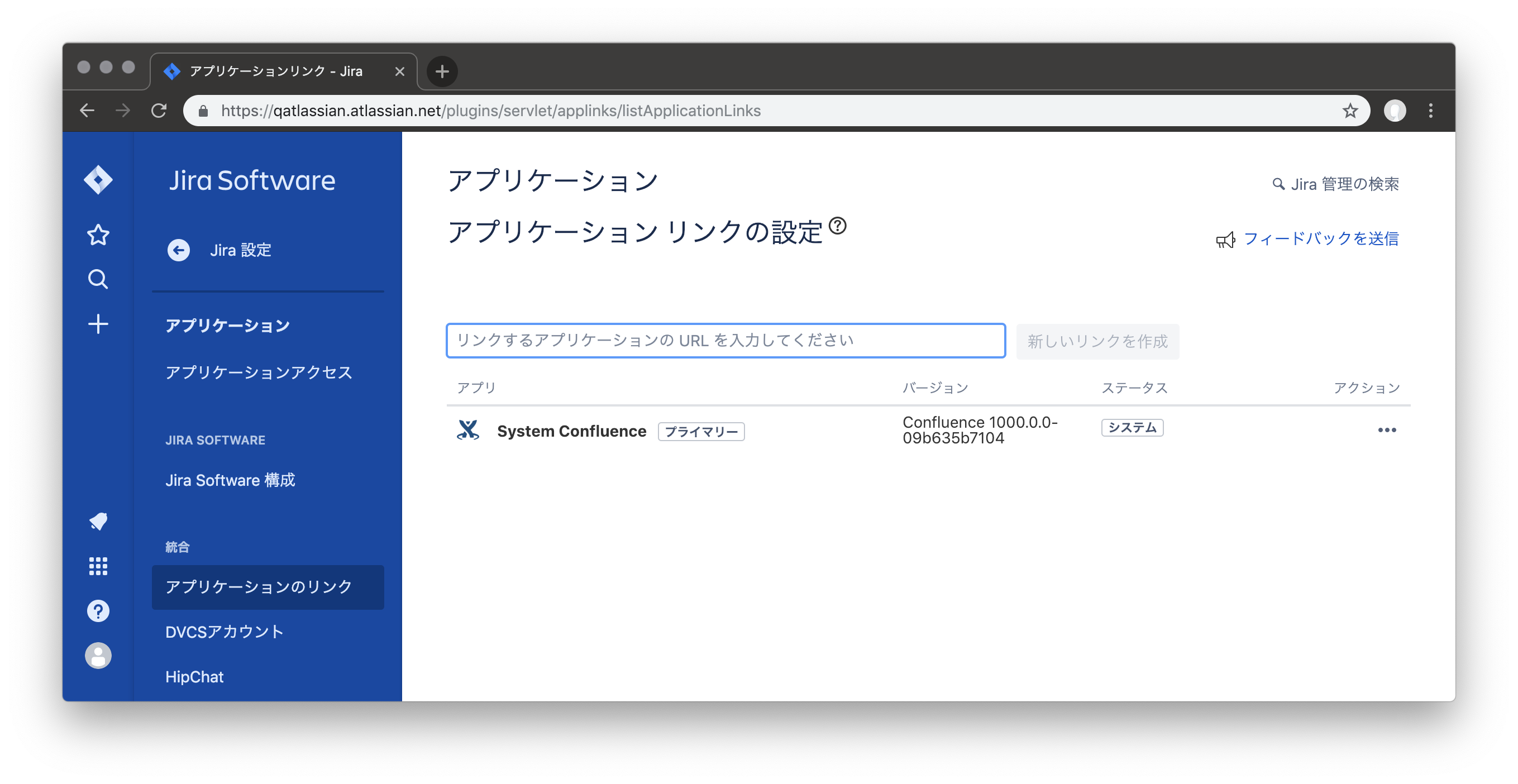This screenshot has width=1518, height=784.
Task: Click browser forward arrow
Action: 122,111
